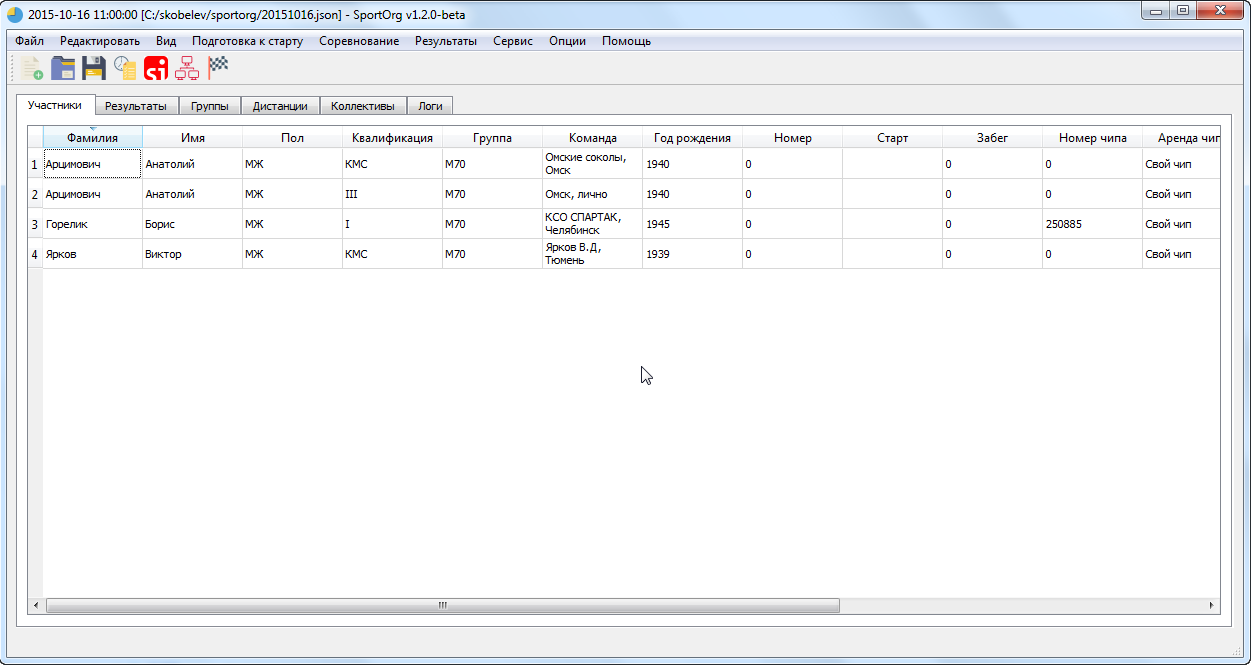The image size is (1251, 665).
Task: Click the birth year 1939 cell
Action: (x=692, y=254)
